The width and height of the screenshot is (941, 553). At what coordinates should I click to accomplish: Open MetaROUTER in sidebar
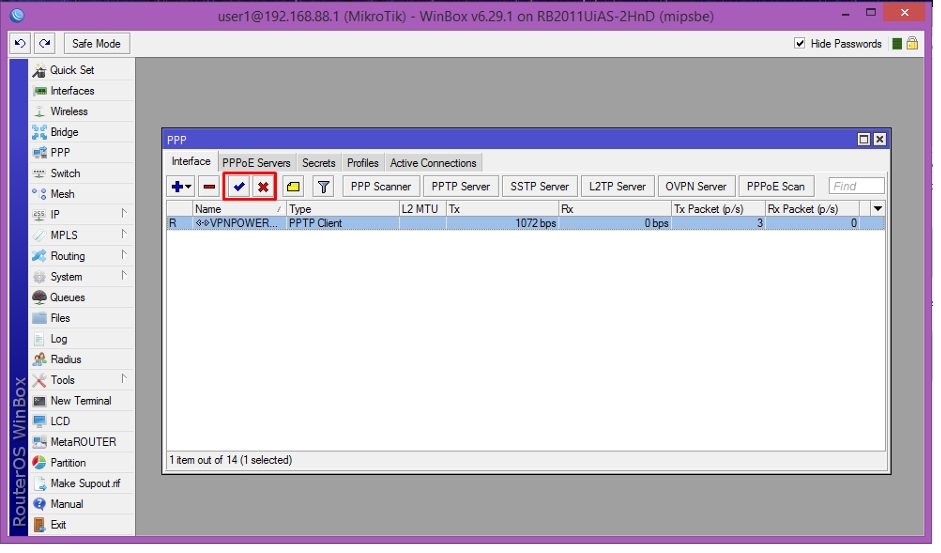83,443
